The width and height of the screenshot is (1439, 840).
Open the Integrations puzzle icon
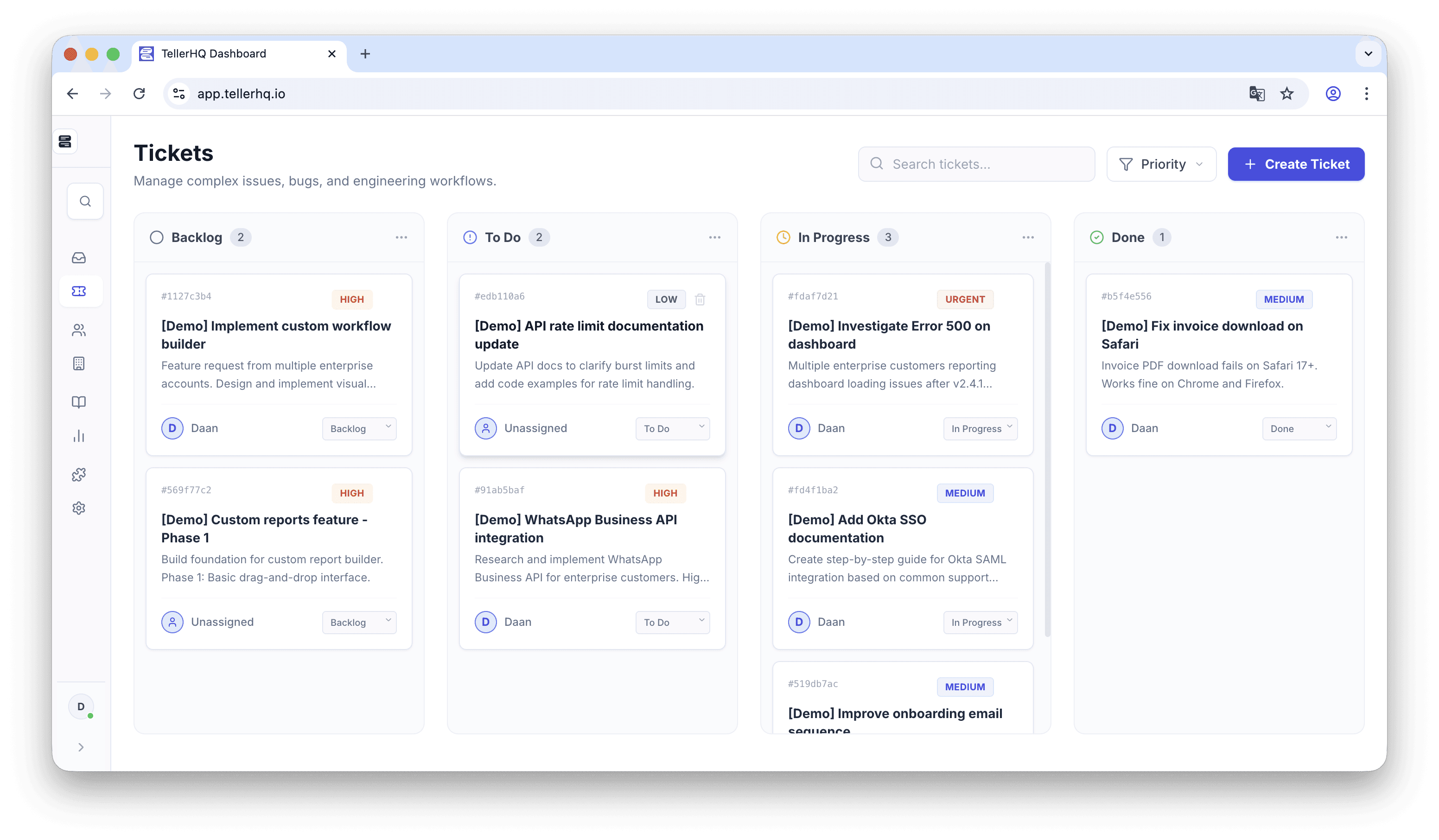pyautogui.click(x=79, y=475)
